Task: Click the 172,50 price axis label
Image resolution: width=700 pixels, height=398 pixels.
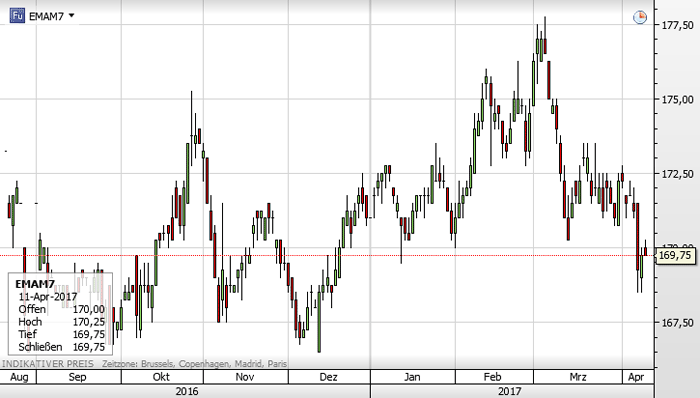Action: point(677,174)
